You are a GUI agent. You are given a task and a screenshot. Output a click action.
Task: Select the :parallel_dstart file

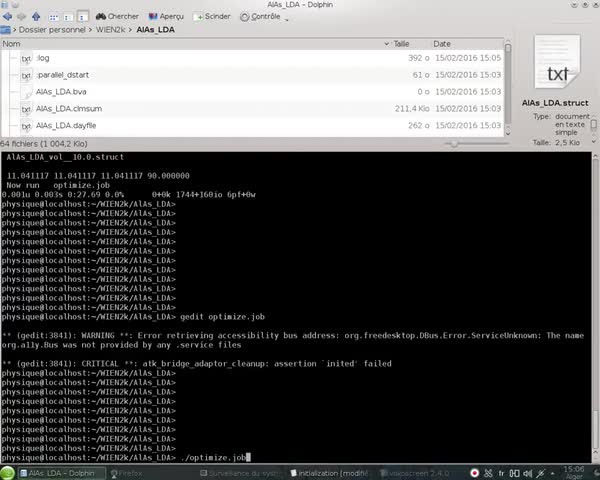coord(62,75)
